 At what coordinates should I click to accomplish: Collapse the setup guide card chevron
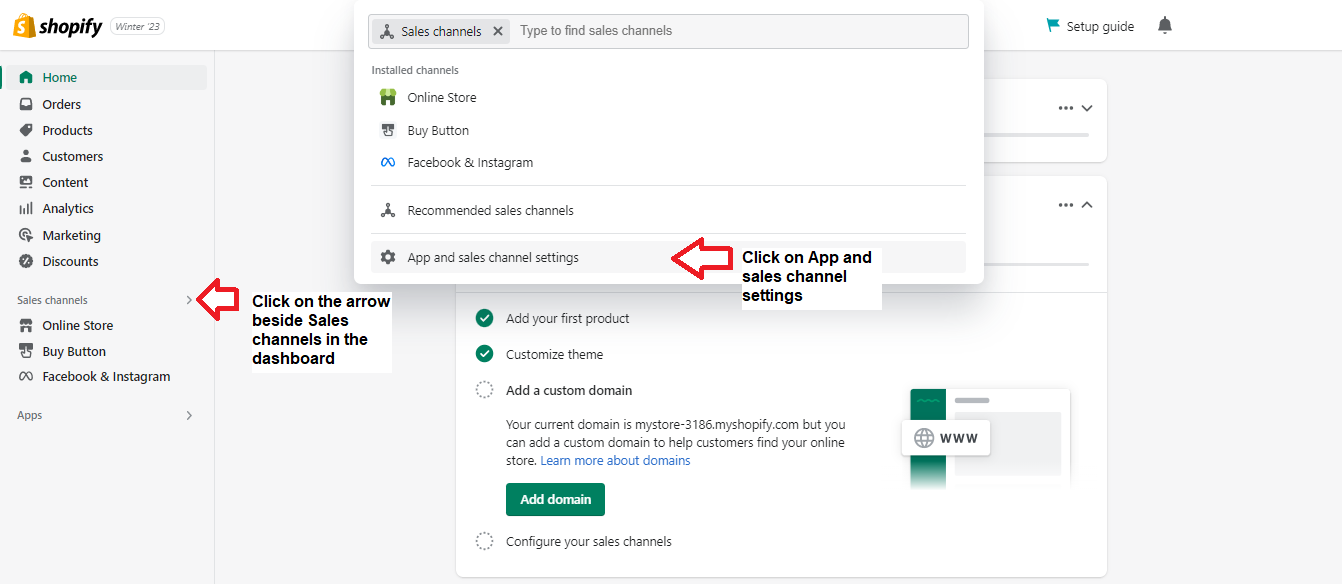pos(1087,205)
